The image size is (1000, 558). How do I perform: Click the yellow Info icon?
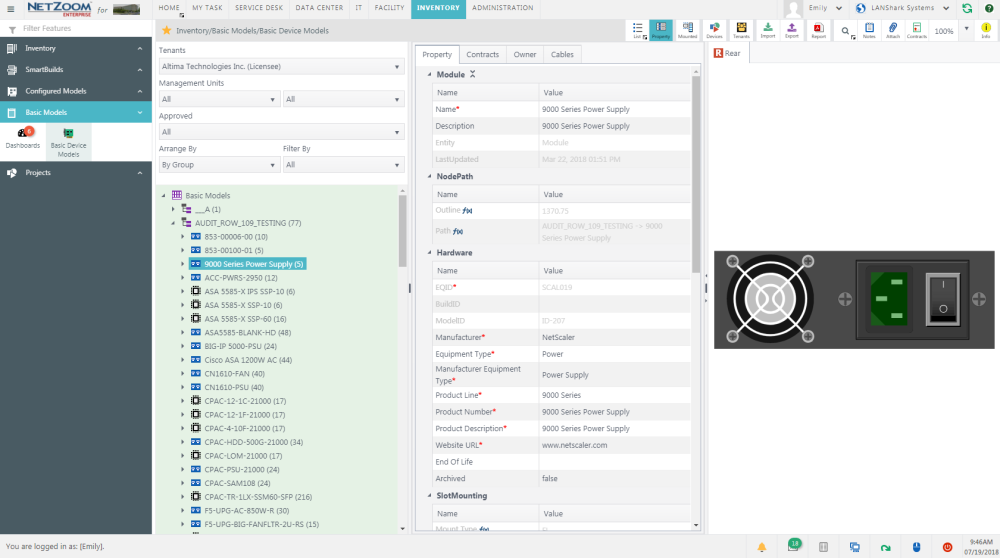coord(986,30)
